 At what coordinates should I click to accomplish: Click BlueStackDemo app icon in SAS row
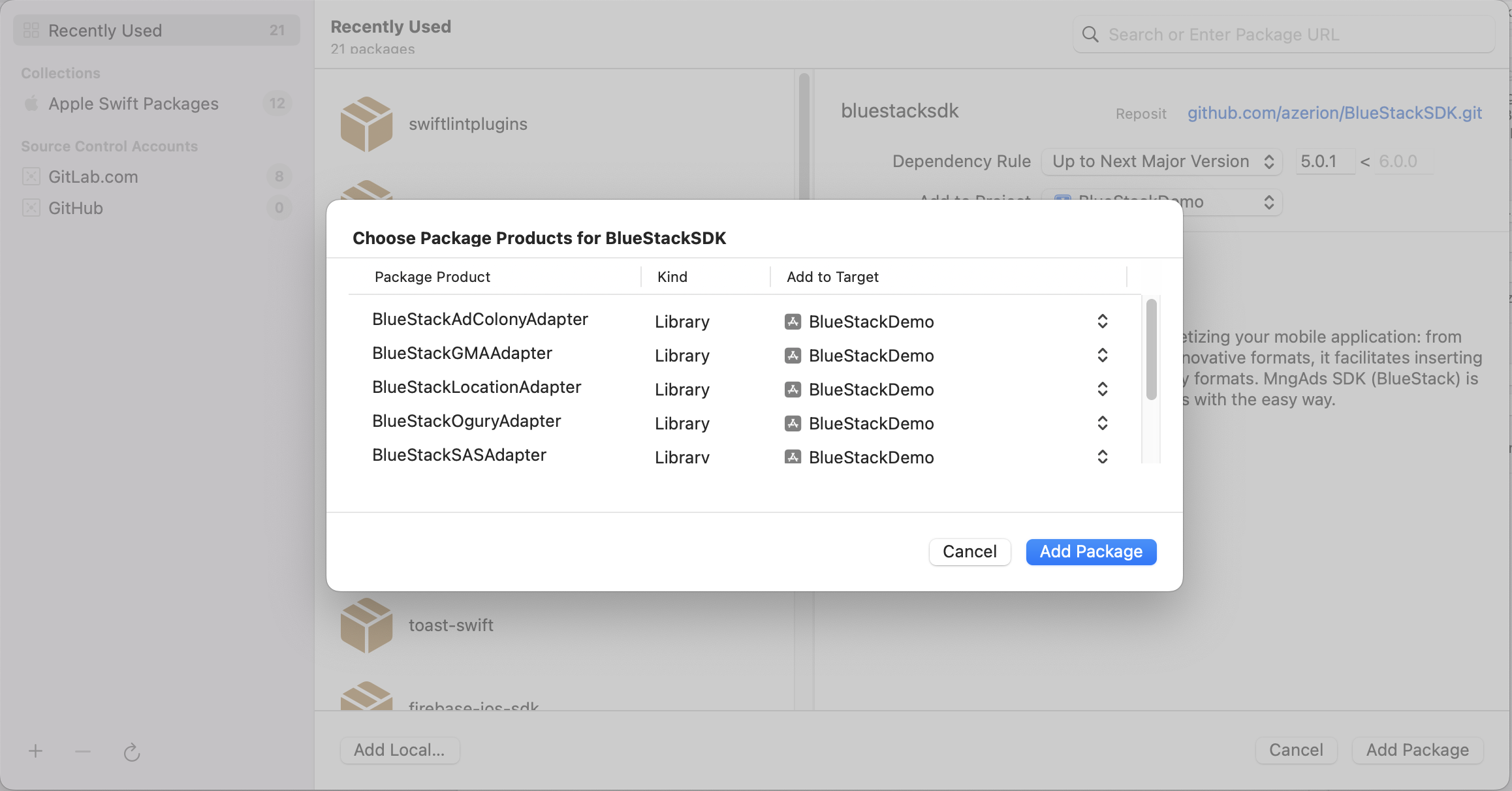point(793,456)
